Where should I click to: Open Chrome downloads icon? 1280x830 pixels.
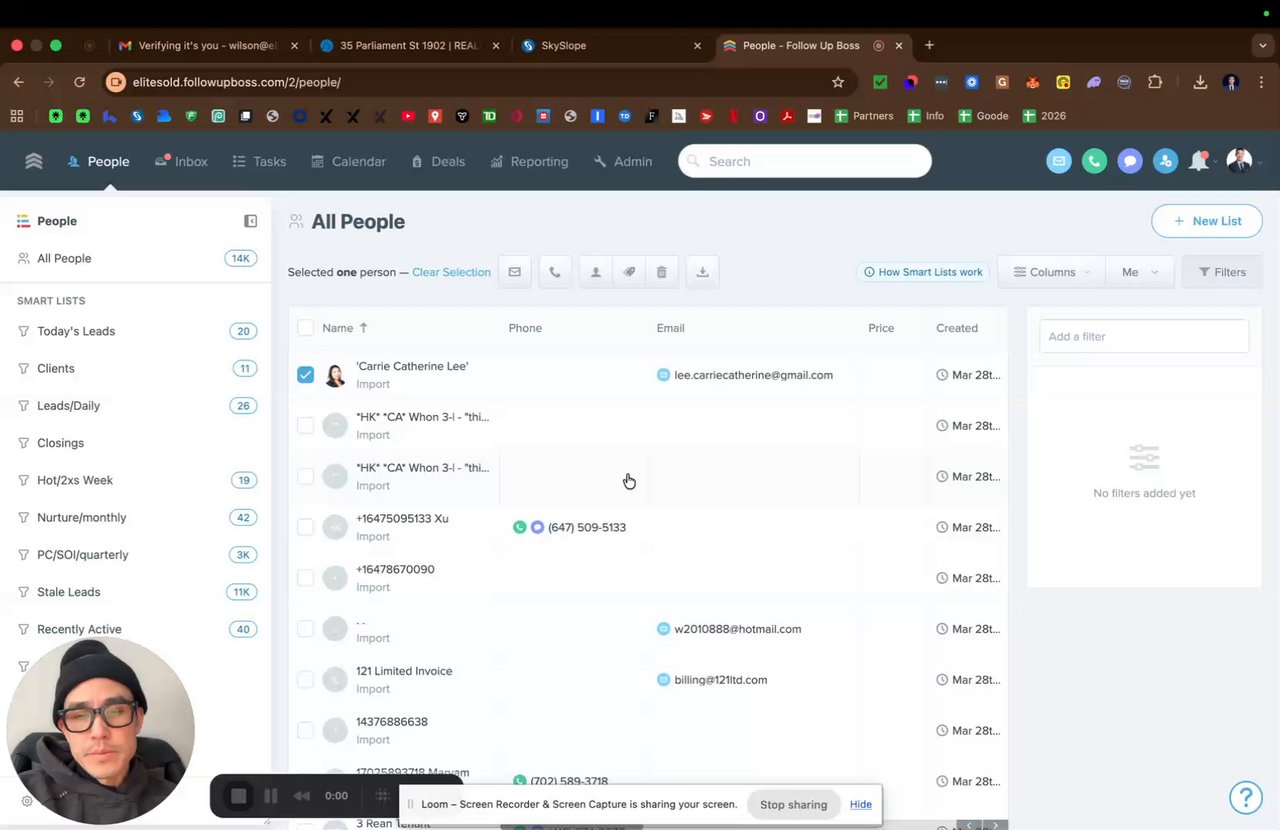point(1200,82)
